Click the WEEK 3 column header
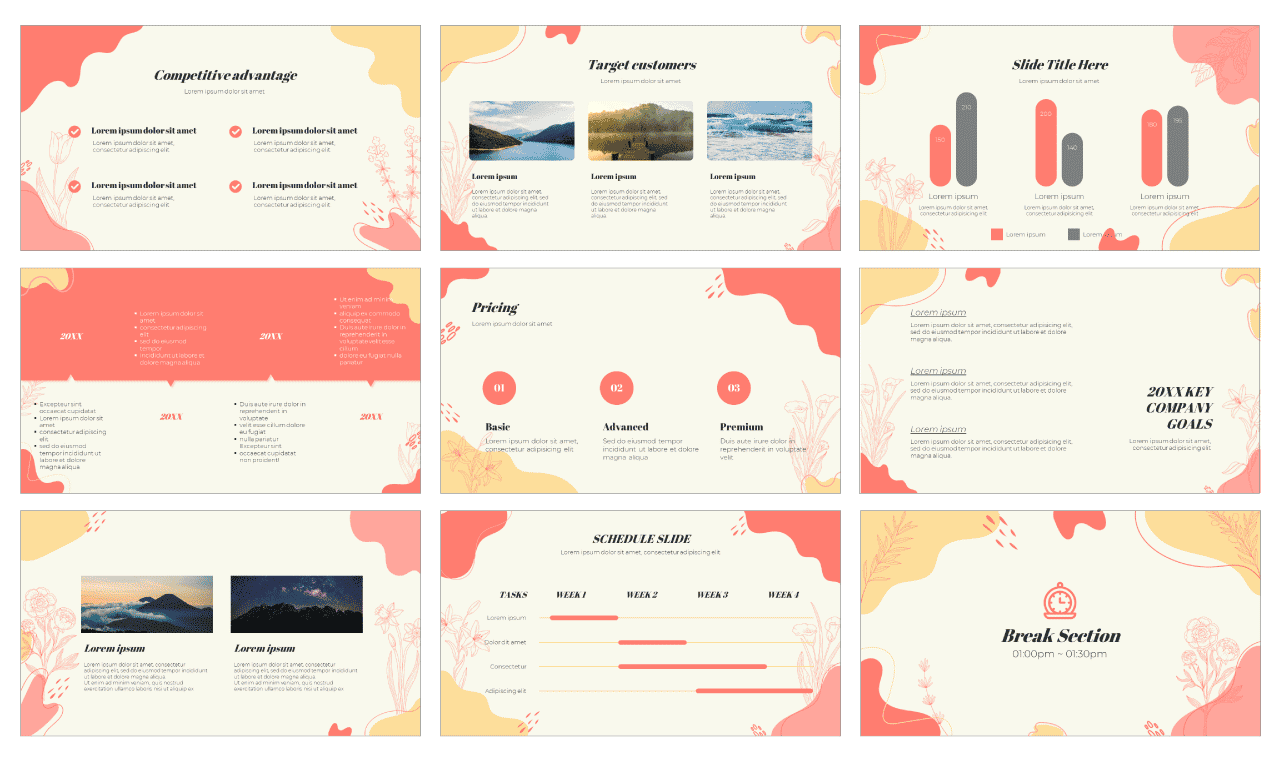Screen dimensions: 1280x760 [712, 595]
